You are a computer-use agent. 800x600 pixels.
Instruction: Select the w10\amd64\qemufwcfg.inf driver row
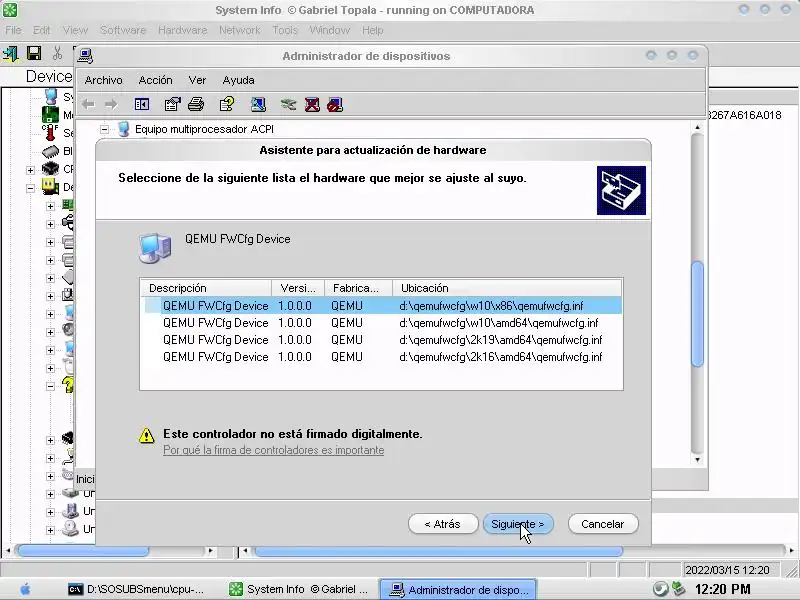381,323
